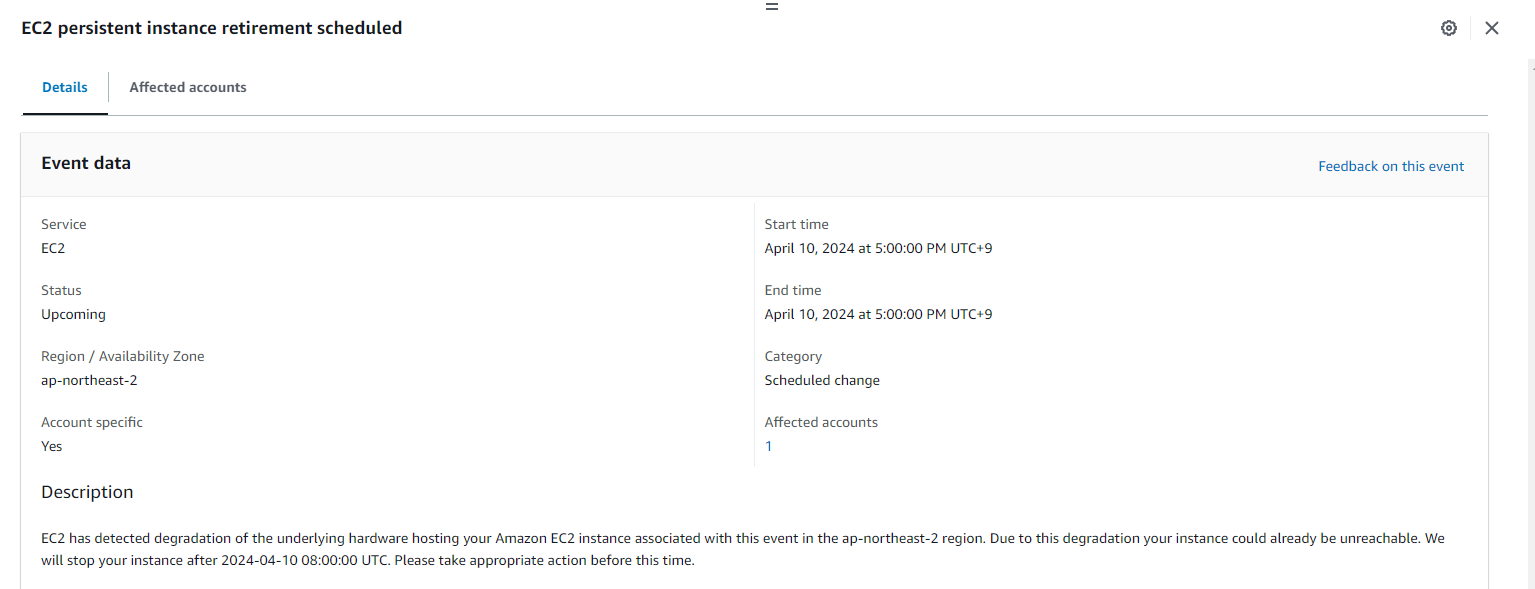Viewport: 1535px width, 589px height.
Task: Click the right-side vertical scrollbar
Action: [1530, 300]
